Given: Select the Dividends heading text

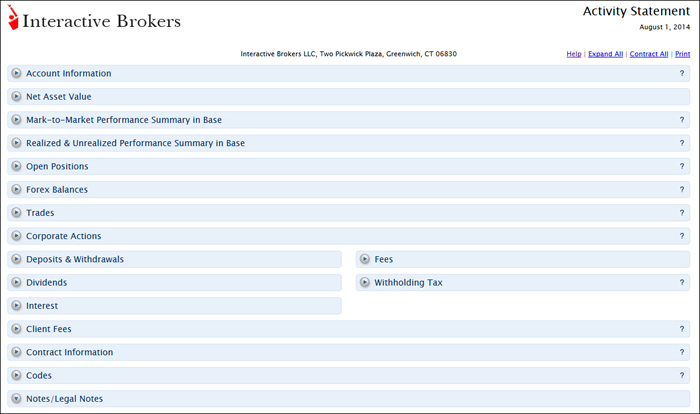Looking at the screenshot, I should click(46, 282).
